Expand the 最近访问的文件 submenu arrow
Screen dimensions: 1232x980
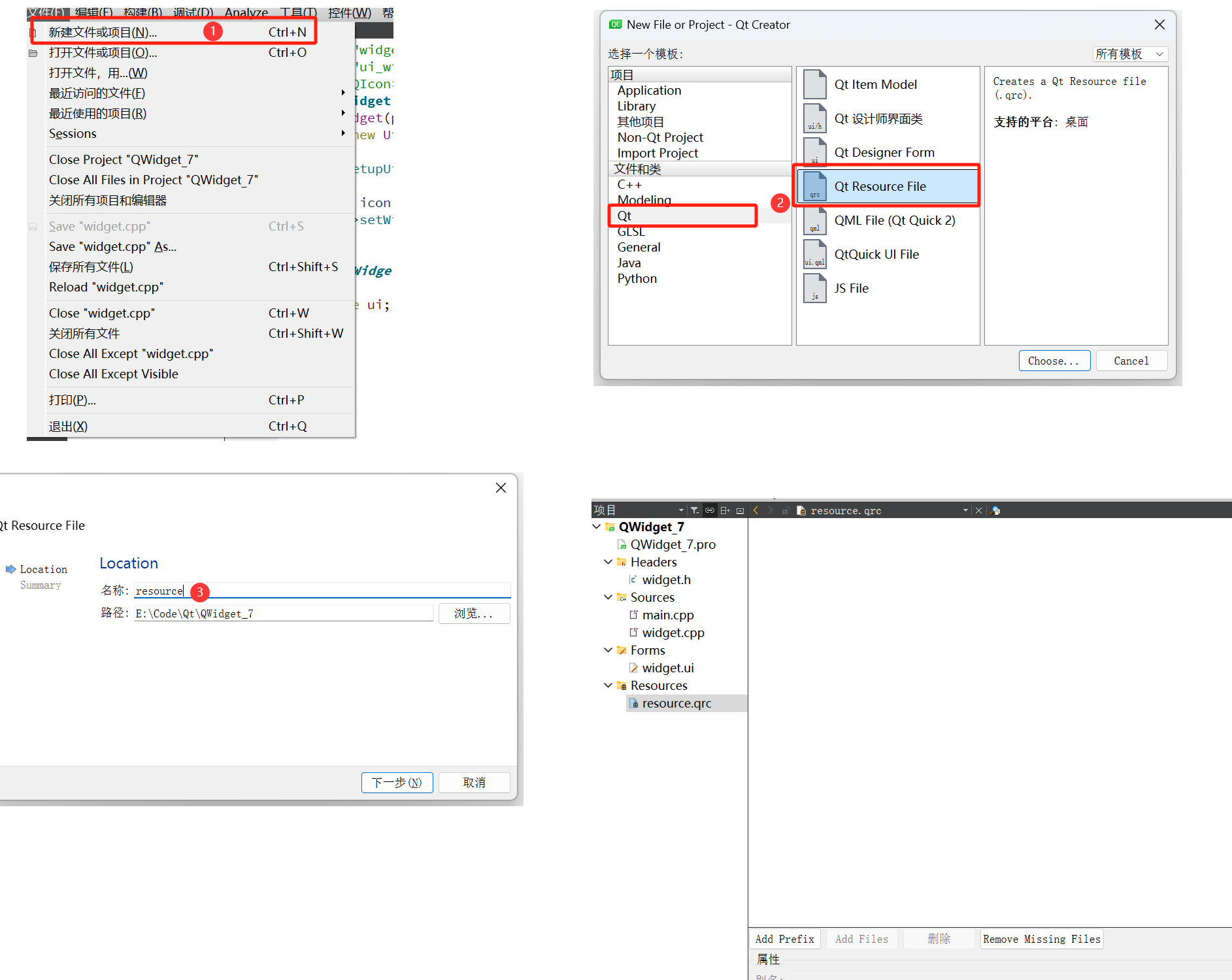[x=343, y=93]
